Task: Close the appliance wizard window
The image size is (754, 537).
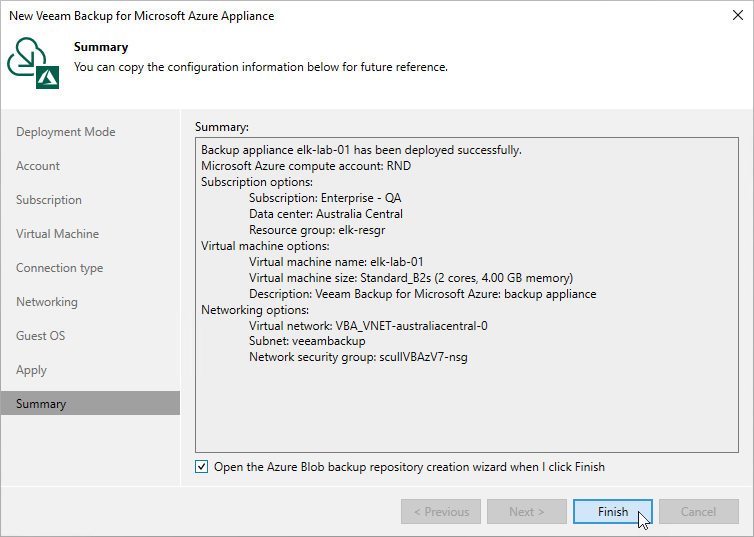Action: (738, 15)
